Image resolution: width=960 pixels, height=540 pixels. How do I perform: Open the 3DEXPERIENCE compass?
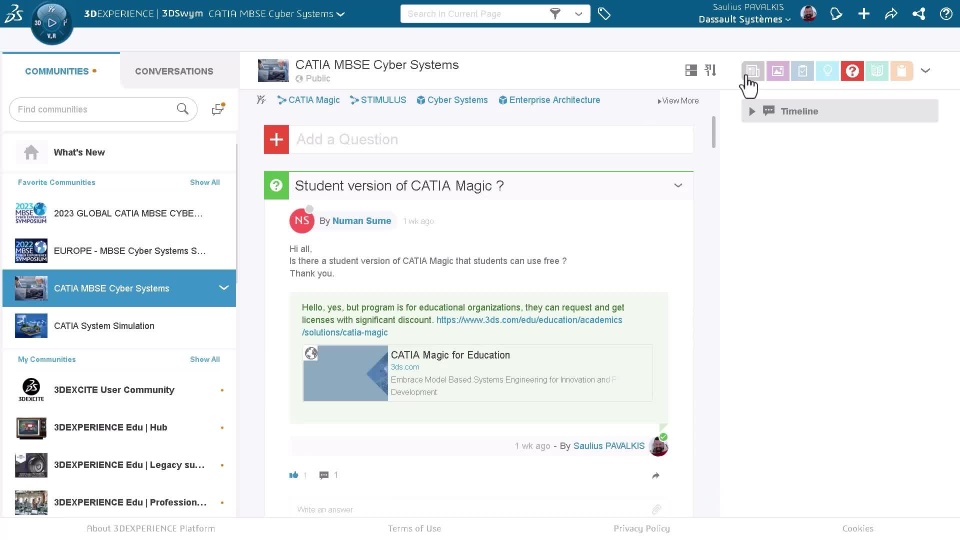pos(52,23)
